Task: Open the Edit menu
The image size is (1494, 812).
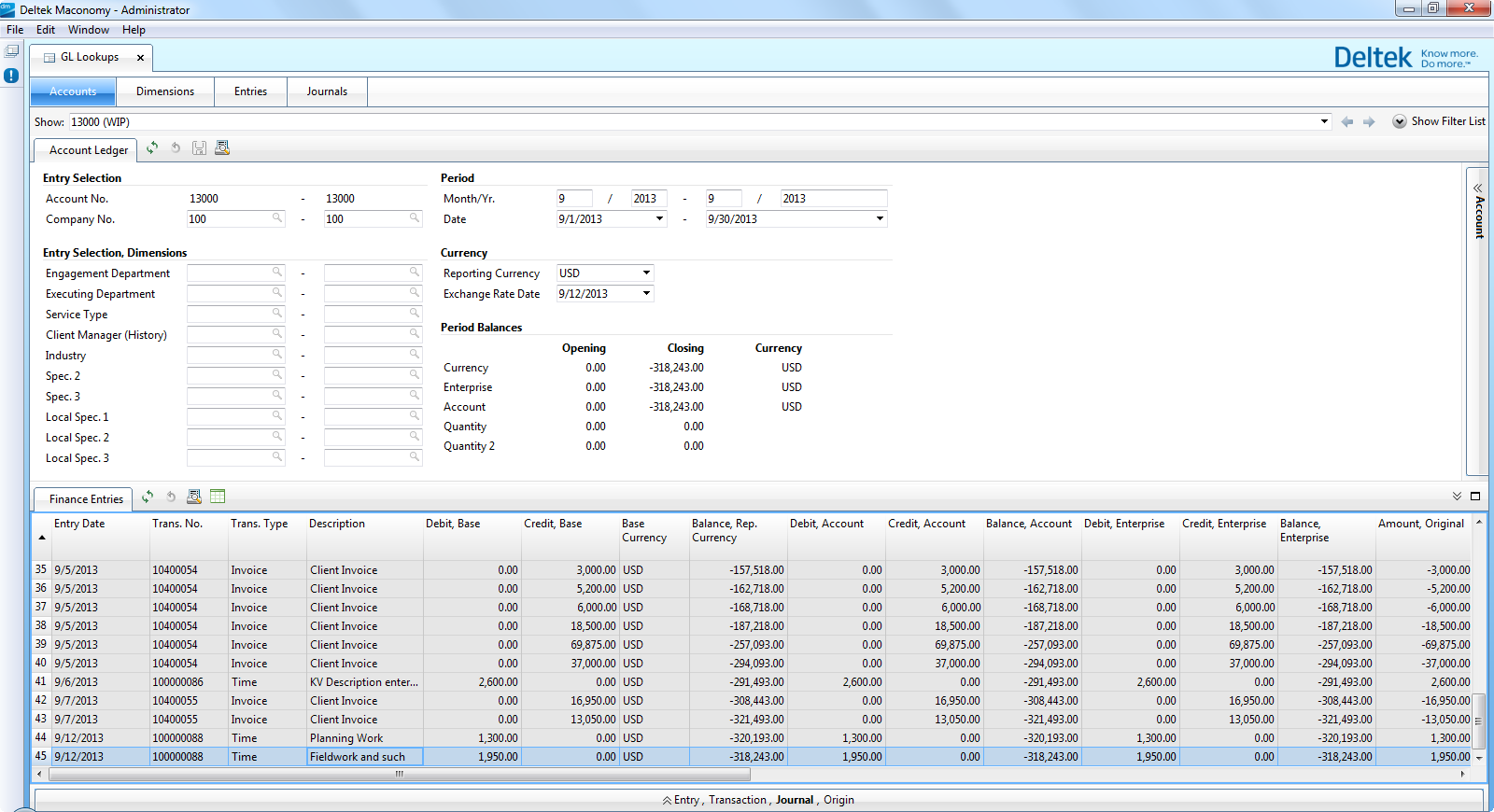Action: [46, 30]
